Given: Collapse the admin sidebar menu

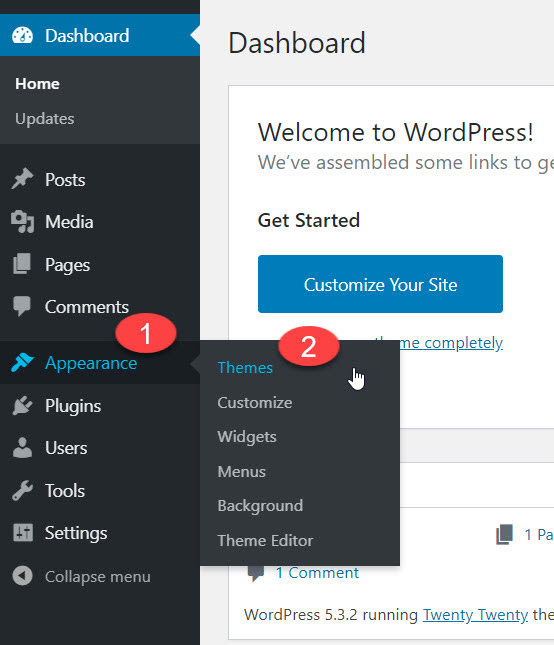Looking at the screenshot, I should [x=81, y=576].
